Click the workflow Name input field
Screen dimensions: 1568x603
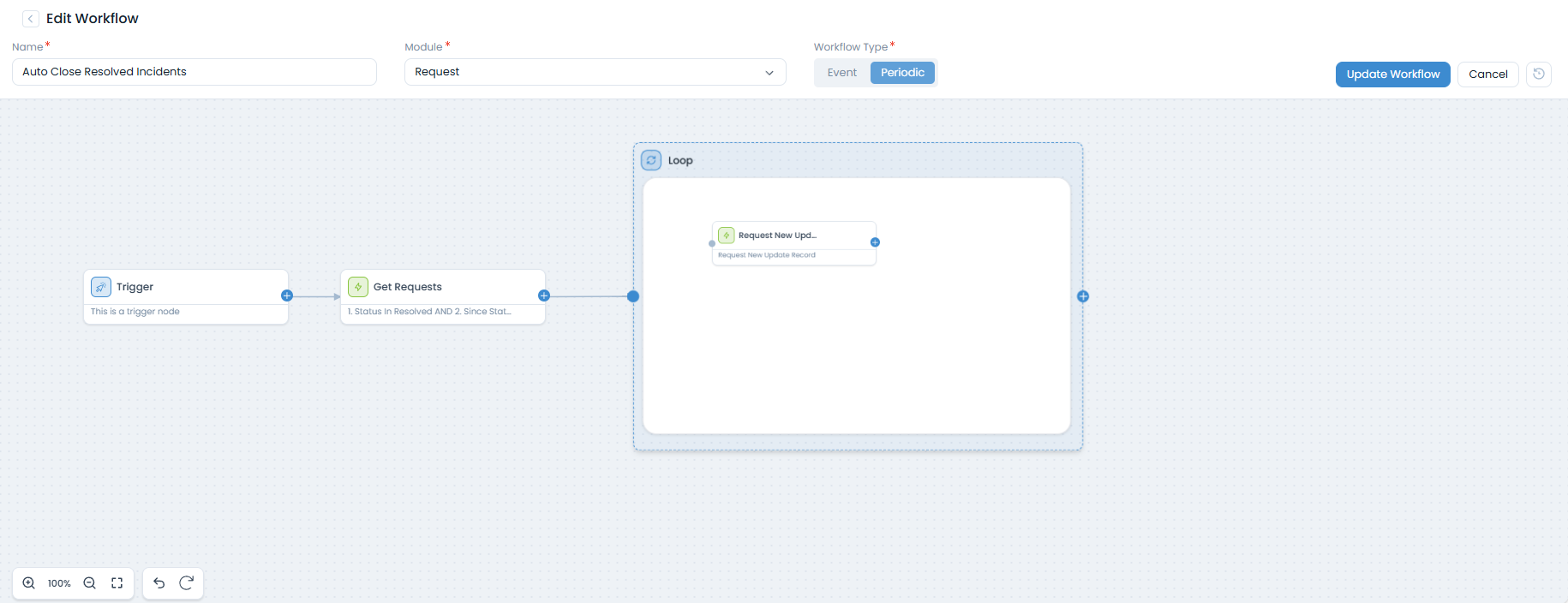(x=195, y=72)
